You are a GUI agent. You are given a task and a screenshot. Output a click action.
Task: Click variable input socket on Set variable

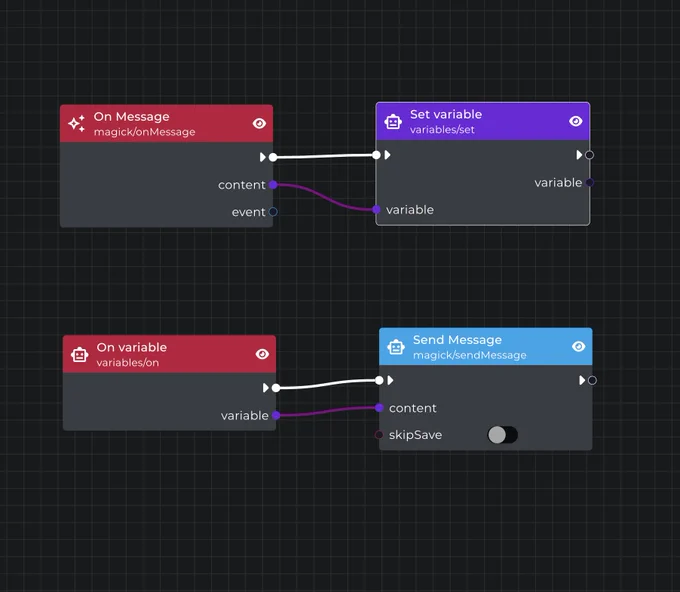(x=376, y=209)
